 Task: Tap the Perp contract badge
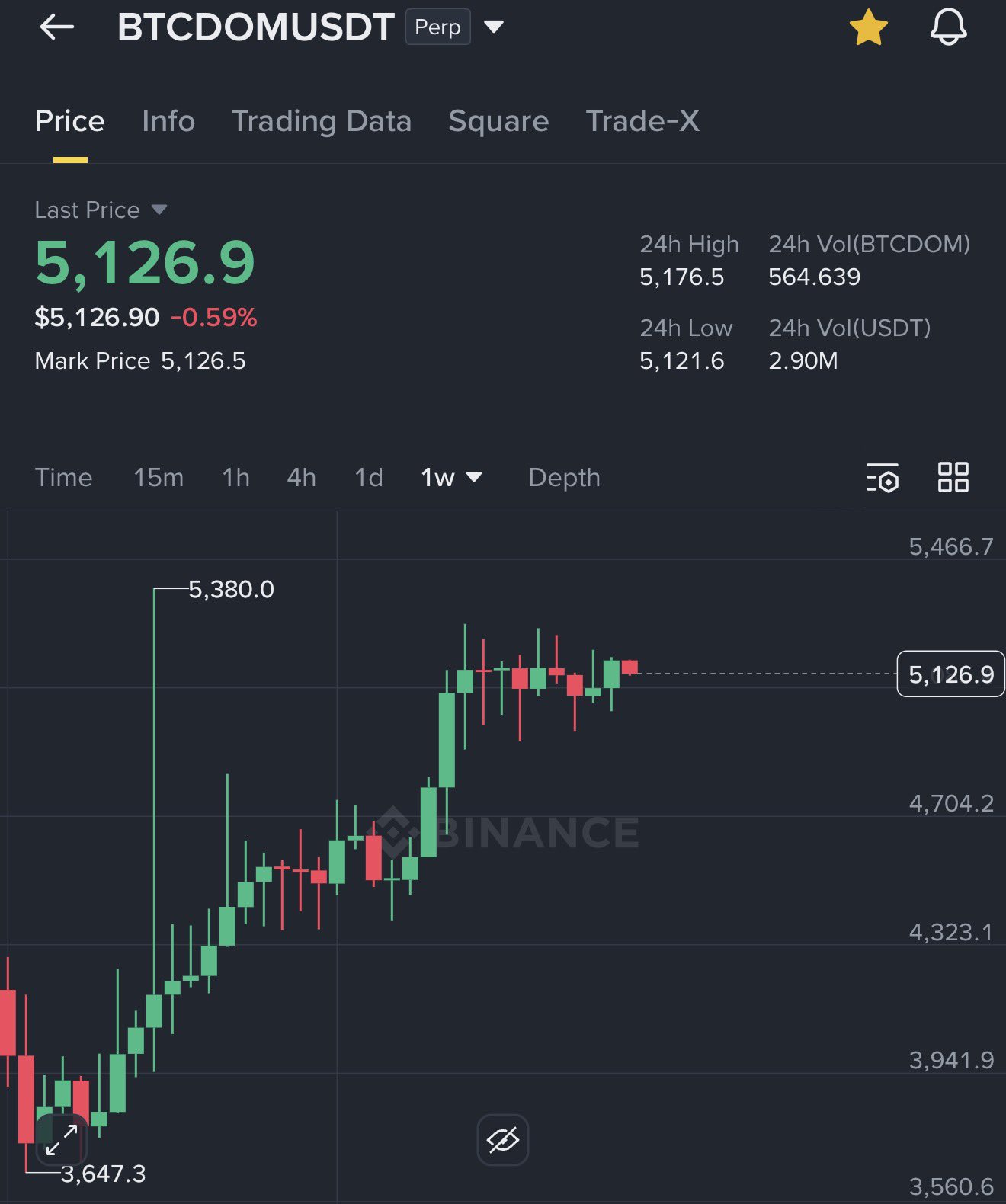[x=437, y=27]
